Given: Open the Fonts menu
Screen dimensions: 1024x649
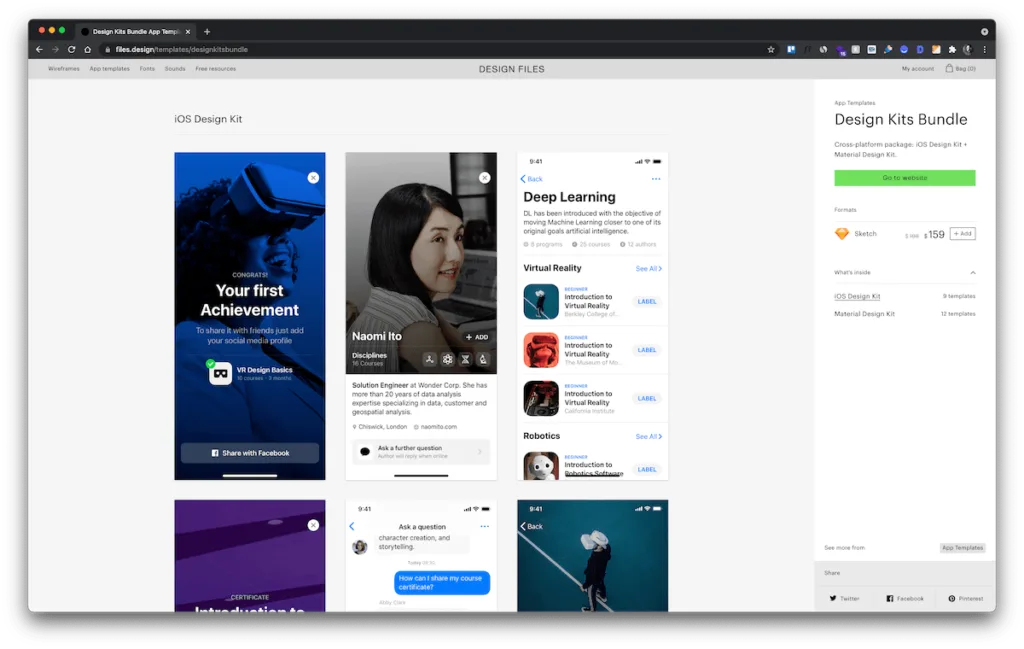Looking at the screenshot, I should click(148, 69).
